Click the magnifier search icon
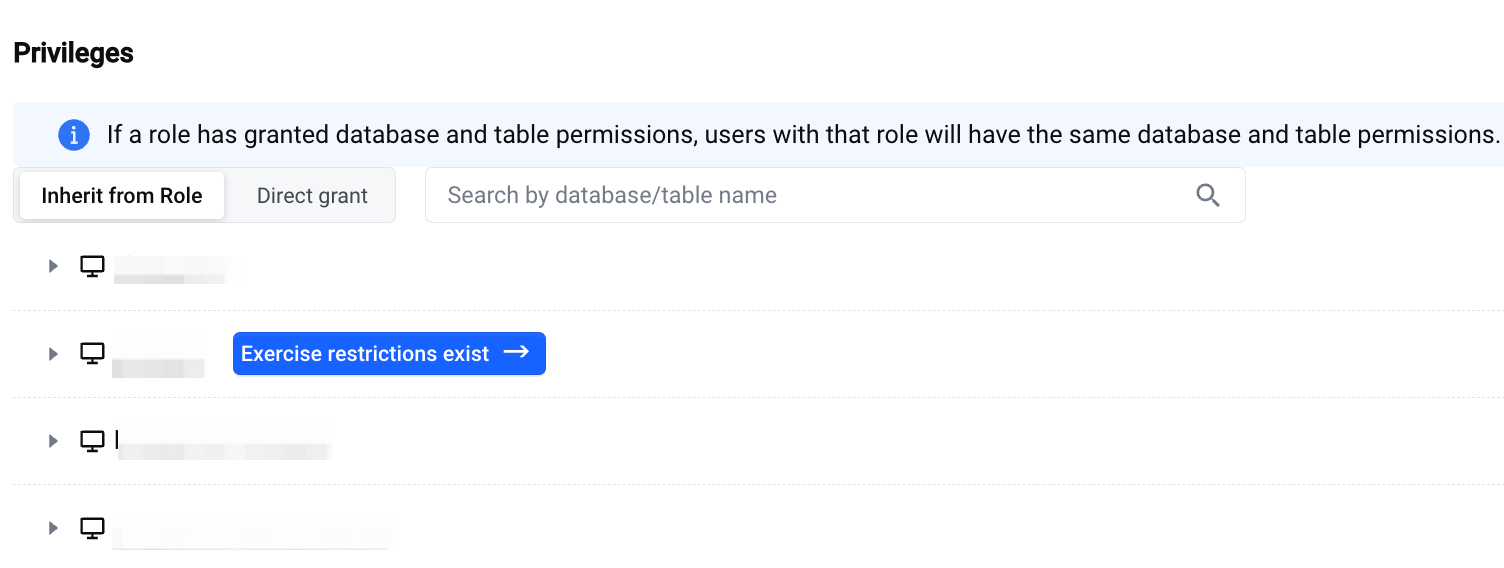The height and width of the screenshot is (568, 1504). [x=1208, y=195]
